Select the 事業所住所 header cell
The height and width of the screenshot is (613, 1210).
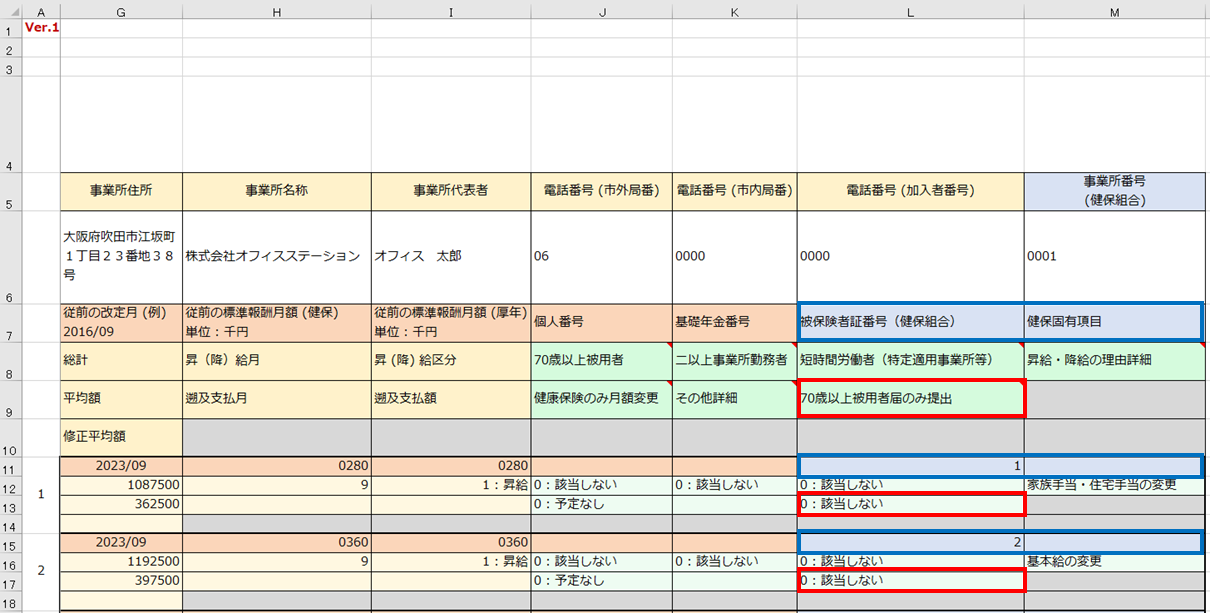pos(121,191)
